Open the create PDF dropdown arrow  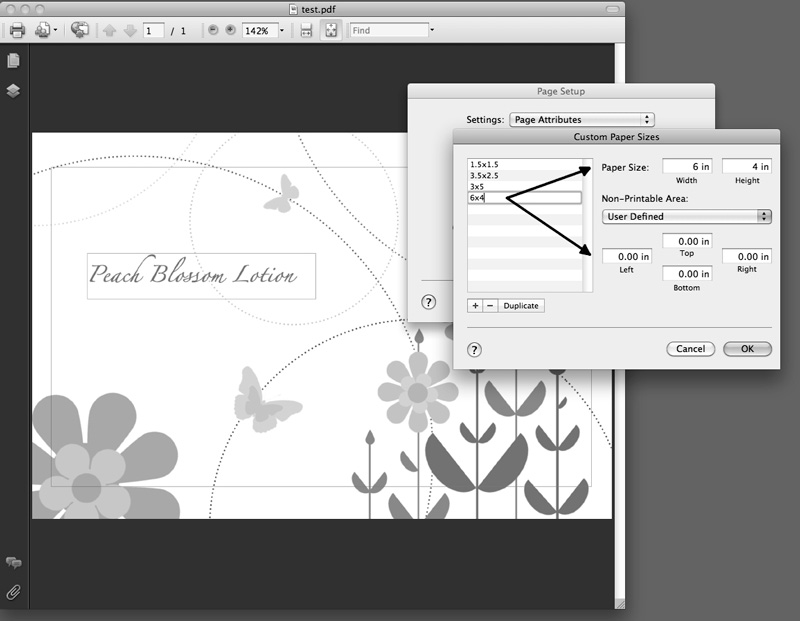(55, 31)
